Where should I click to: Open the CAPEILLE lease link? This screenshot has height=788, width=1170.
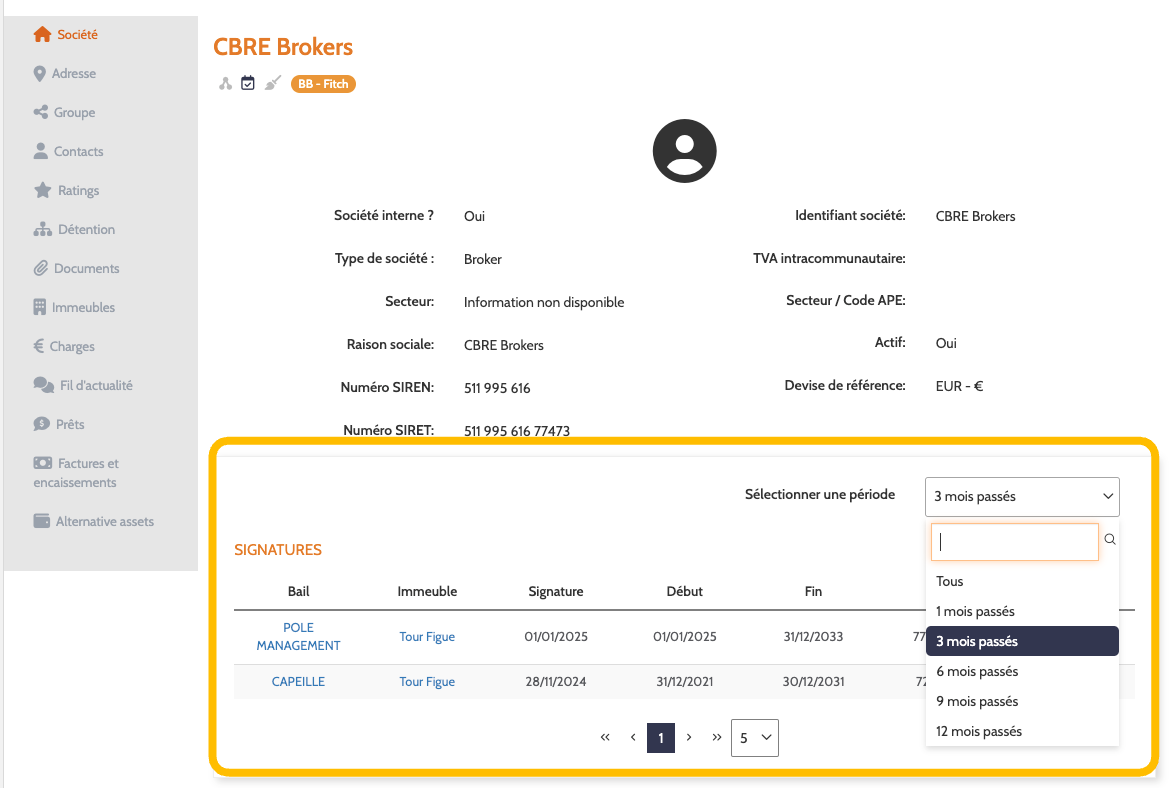click(298, 682)
